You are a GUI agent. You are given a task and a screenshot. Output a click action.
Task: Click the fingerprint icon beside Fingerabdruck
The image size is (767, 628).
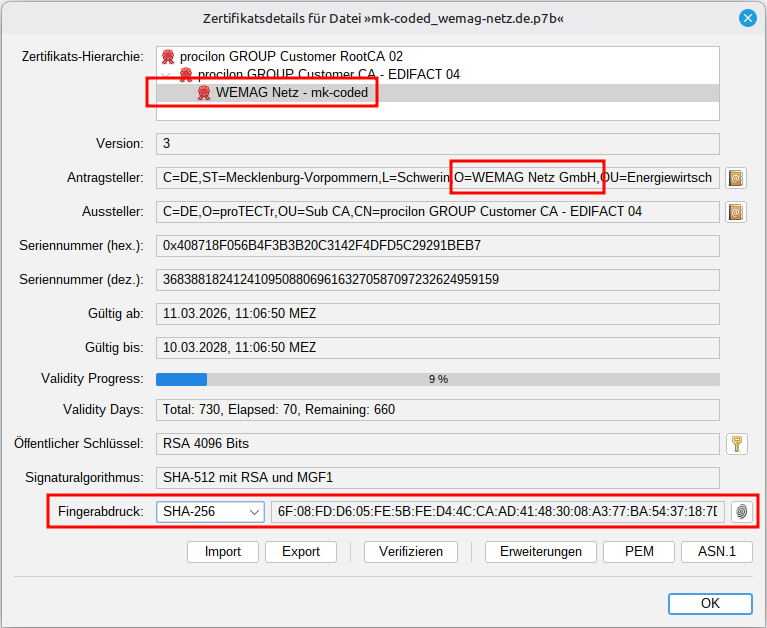click(x=742, y=512)
